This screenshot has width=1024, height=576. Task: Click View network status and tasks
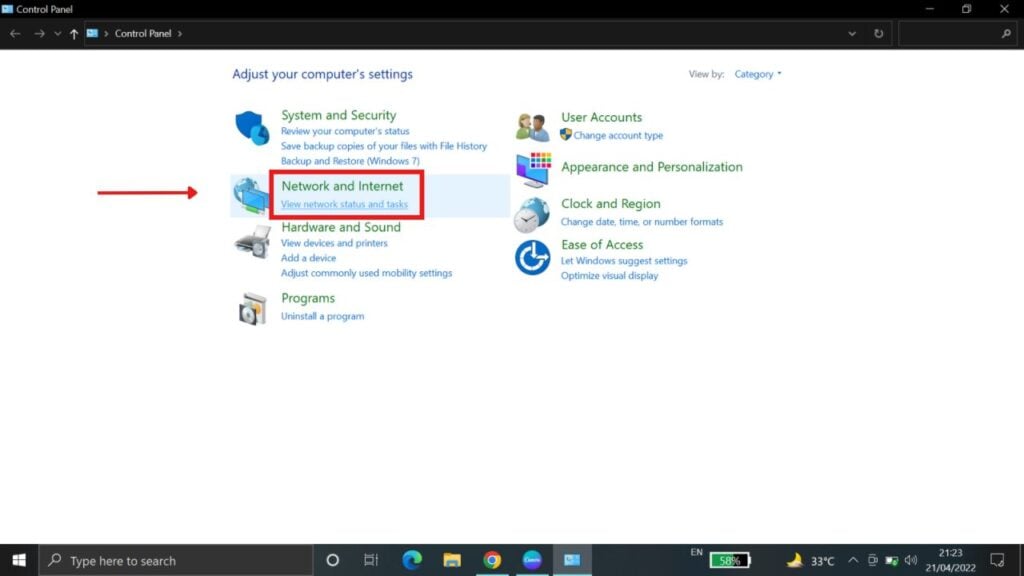(344, 204)
